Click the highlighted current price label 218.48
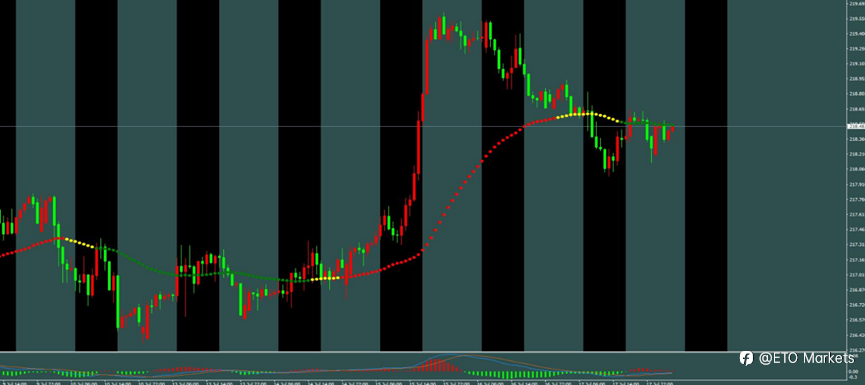865x385 pixels. click(856, 126)
